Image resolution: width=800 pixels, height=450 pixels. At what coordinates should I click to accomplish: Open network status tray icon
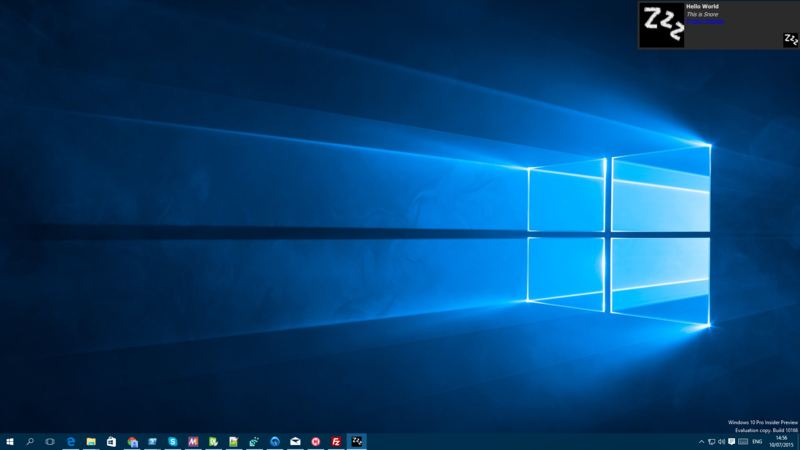click(x=711, y=442)
